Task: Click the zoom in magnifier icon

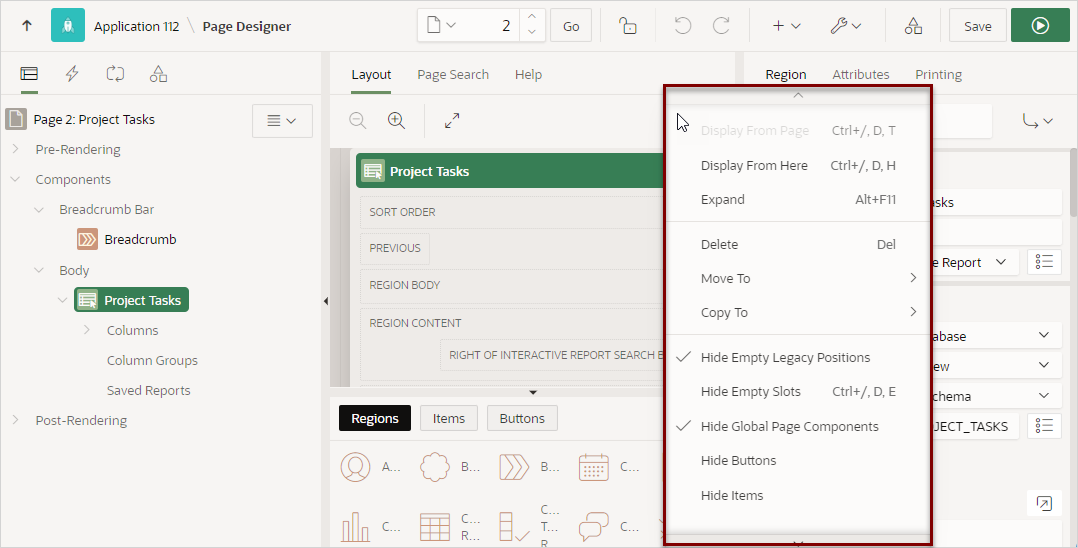Action: pos(396,120)
